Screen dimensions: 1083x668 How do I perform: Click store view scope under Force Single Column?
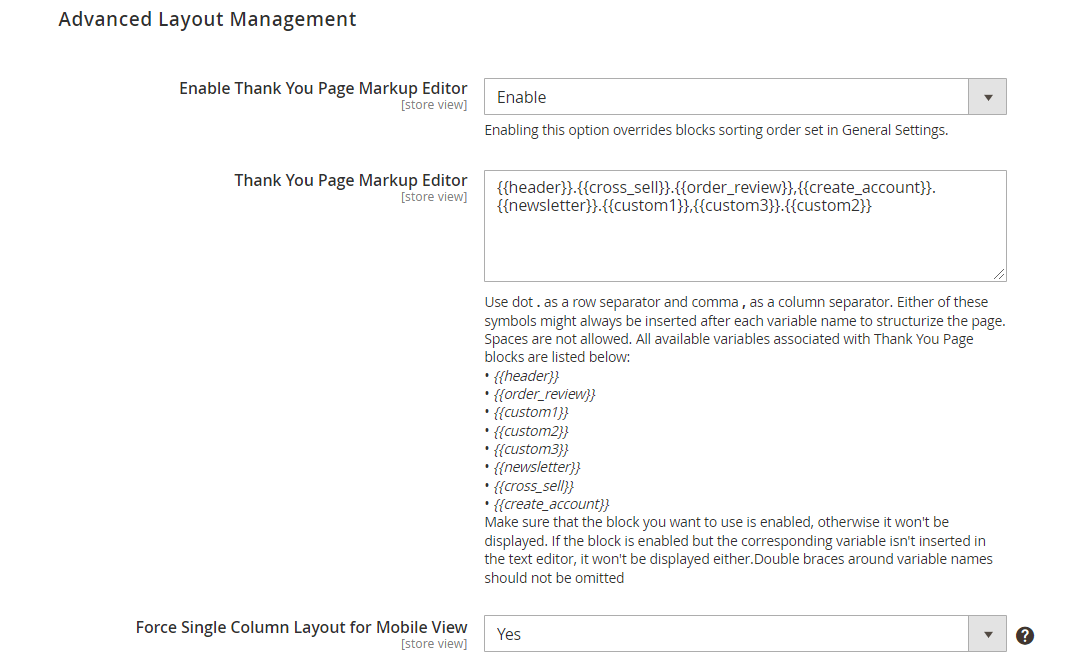pyautogui.click(x=434, y=644)
